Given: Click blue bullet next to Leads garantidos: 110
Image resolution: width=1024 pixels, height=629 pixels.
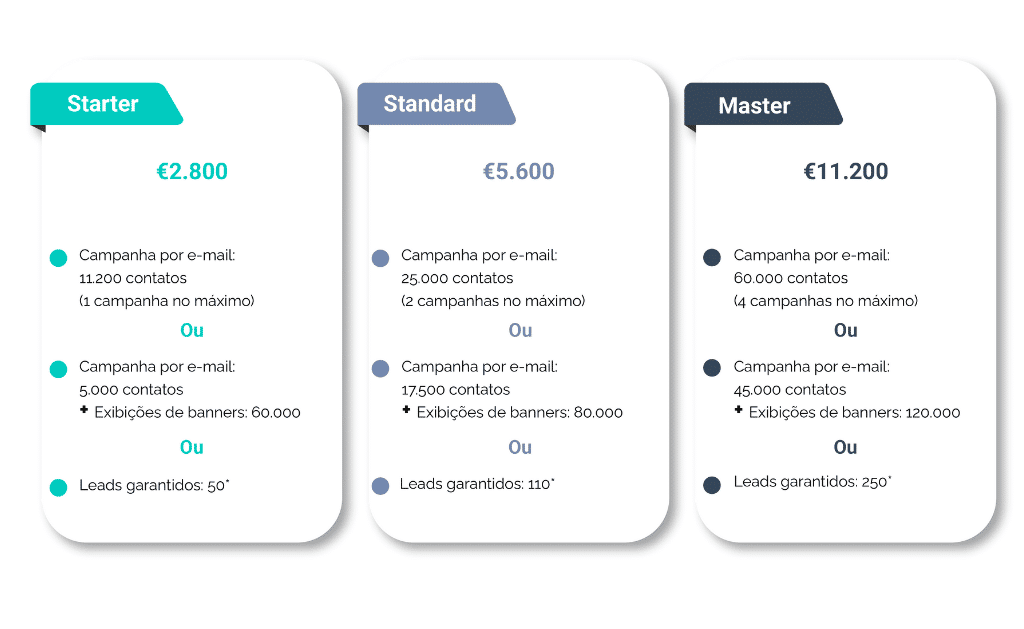Looking at the screenshot, I should coord(380,486).
